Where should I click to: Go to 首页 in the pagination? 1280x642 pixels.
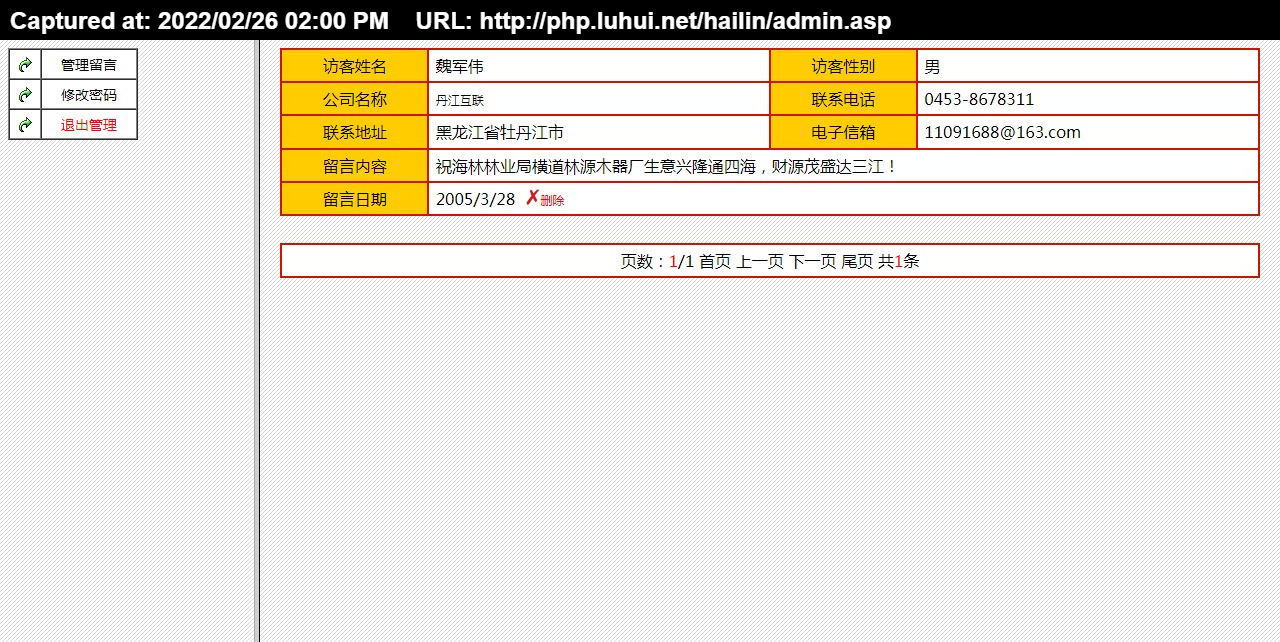point(715,261)
